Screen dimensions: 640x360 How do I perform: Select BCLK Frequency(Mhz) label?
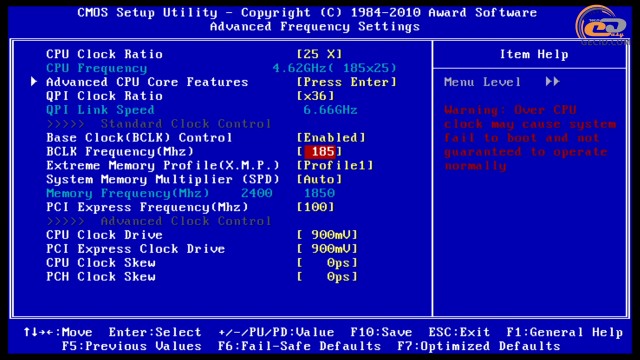(x=120, y=151)
